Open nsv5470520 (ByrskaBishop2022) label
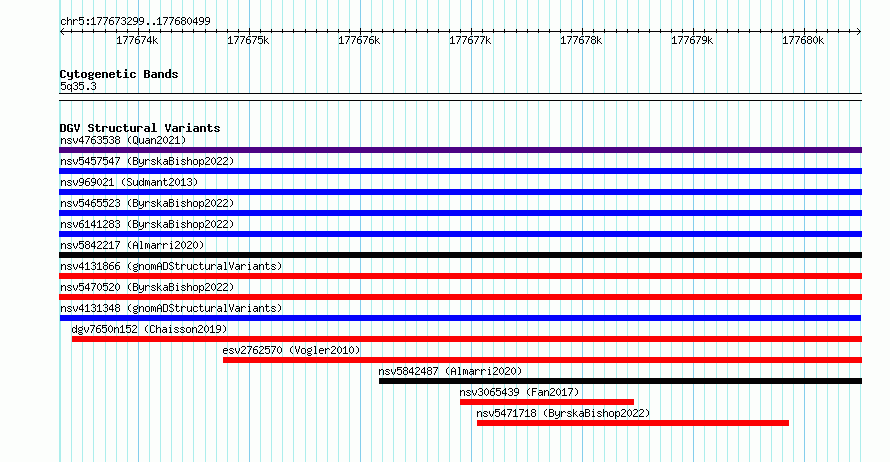Viewport: 890px width, 462px height. coord(147,287)
